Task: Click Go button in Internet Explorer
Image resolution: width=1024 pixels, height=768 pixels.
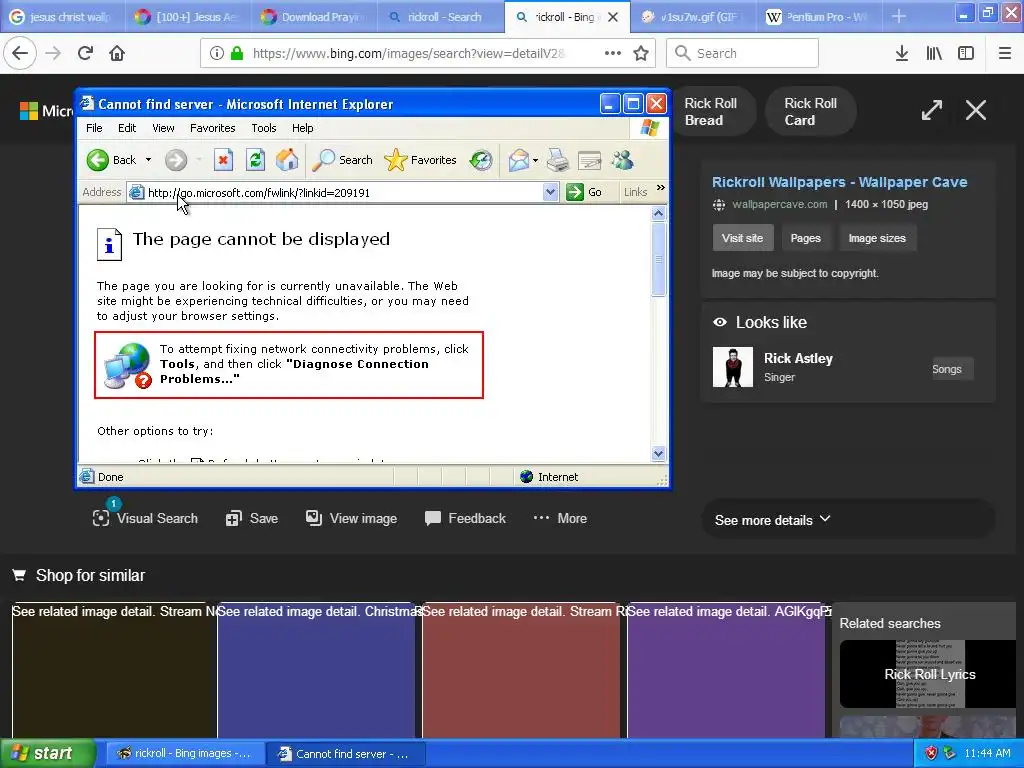Action: (x=584, y=192)
